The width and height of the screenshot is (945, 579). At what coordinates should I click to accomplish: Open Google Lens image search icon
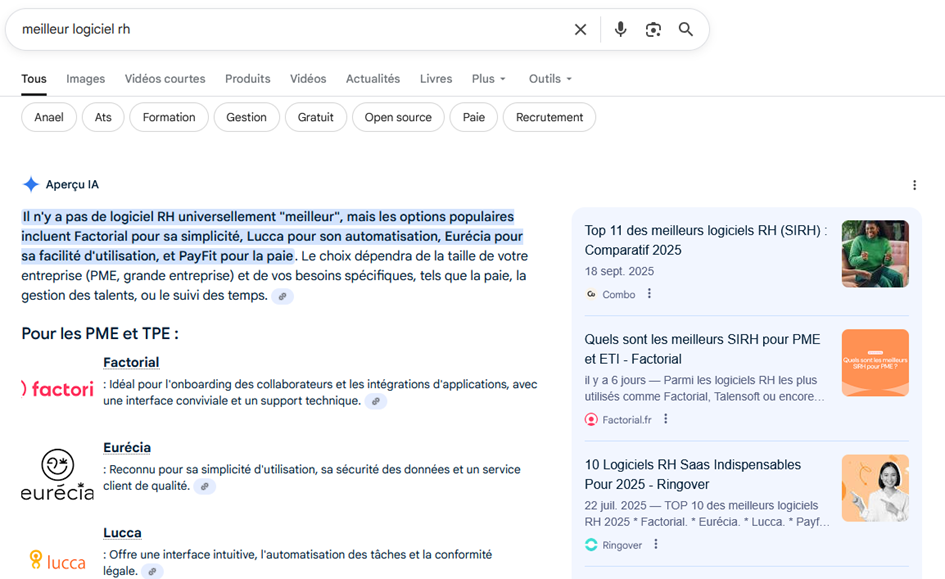pos(653,30)
